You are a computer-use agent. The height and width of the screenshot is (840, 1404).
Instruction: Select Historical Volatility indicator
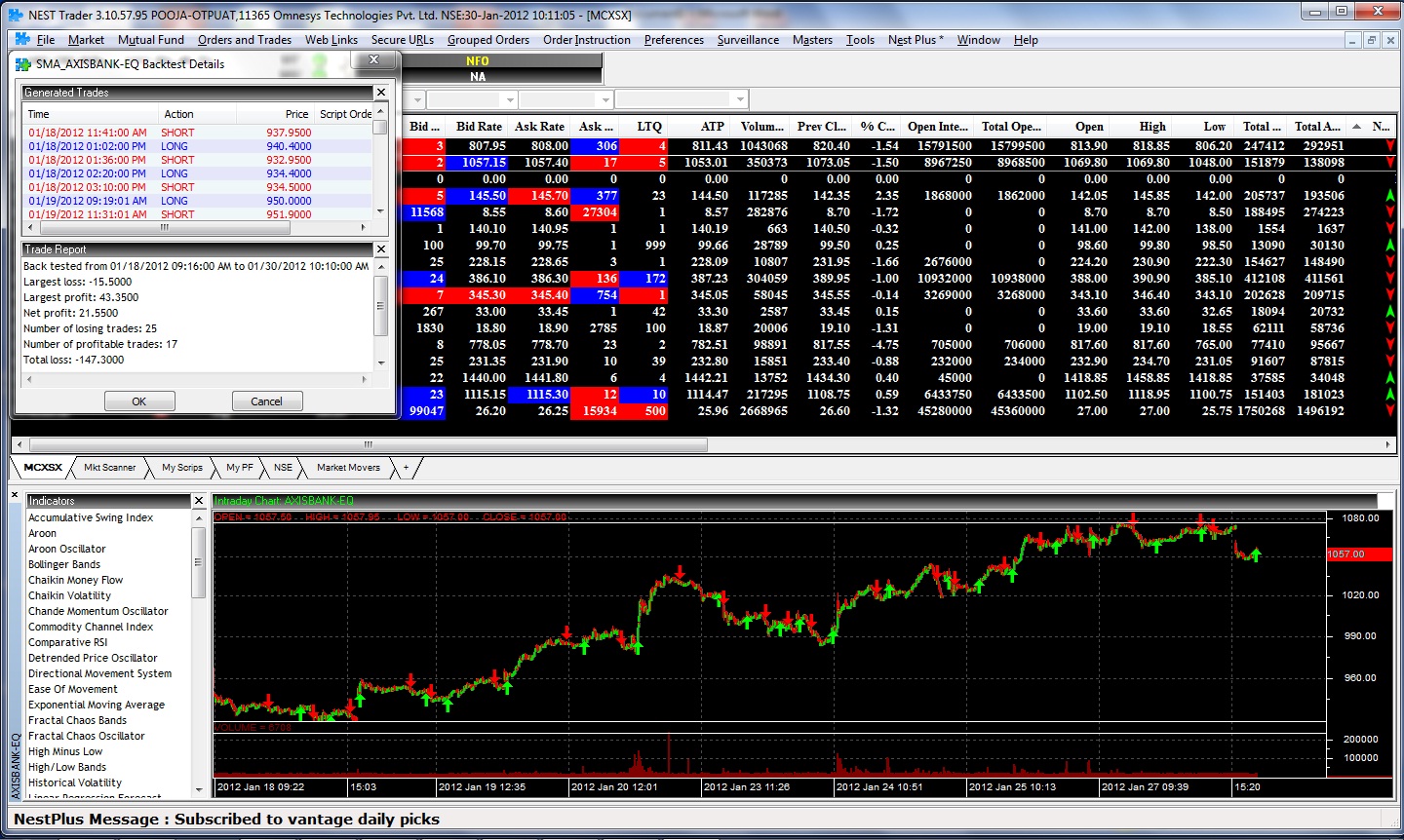click(x=75, y=783)
